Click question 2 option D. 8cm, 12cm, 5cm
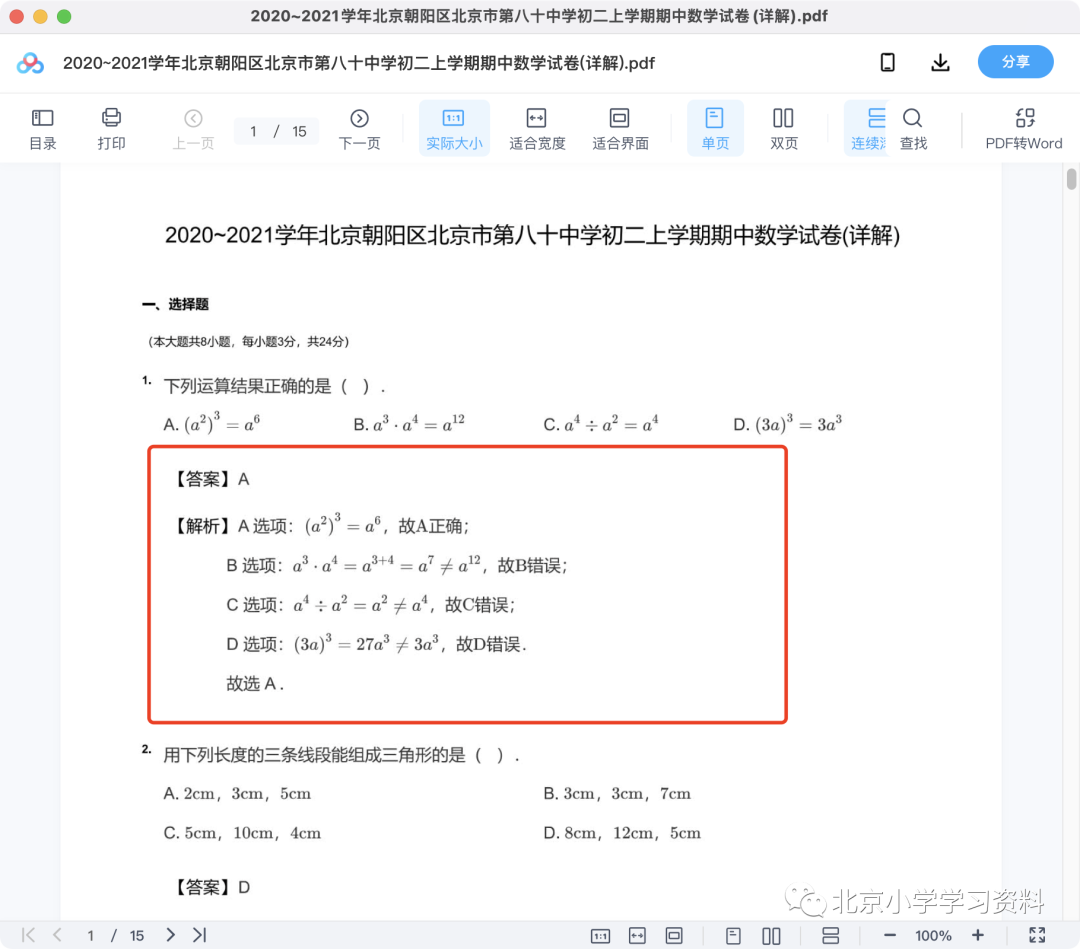1080x949 pixels. (622, 833)
